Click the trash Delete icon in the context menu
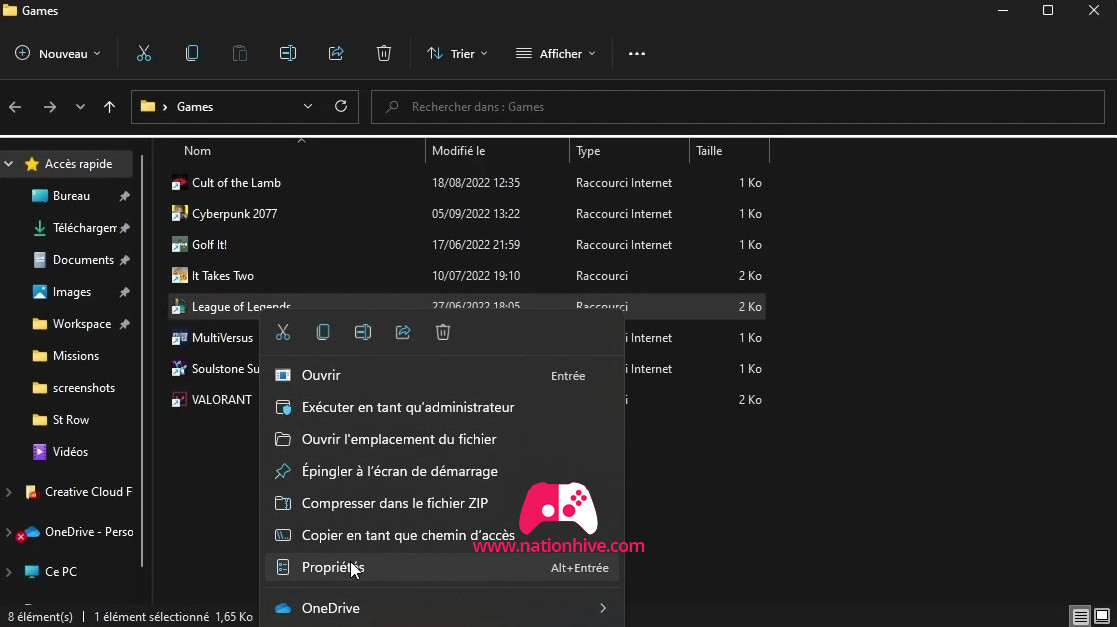This screenshot has height=627, width=1117. [443, 332]
